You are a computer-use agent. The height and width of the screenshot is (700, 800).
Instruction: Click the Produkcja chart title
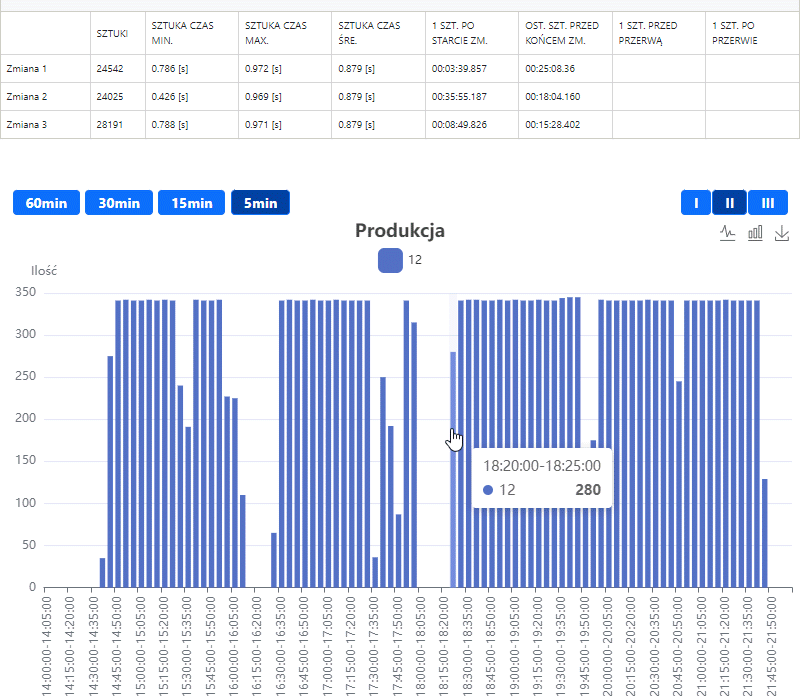tap(400, 231)
